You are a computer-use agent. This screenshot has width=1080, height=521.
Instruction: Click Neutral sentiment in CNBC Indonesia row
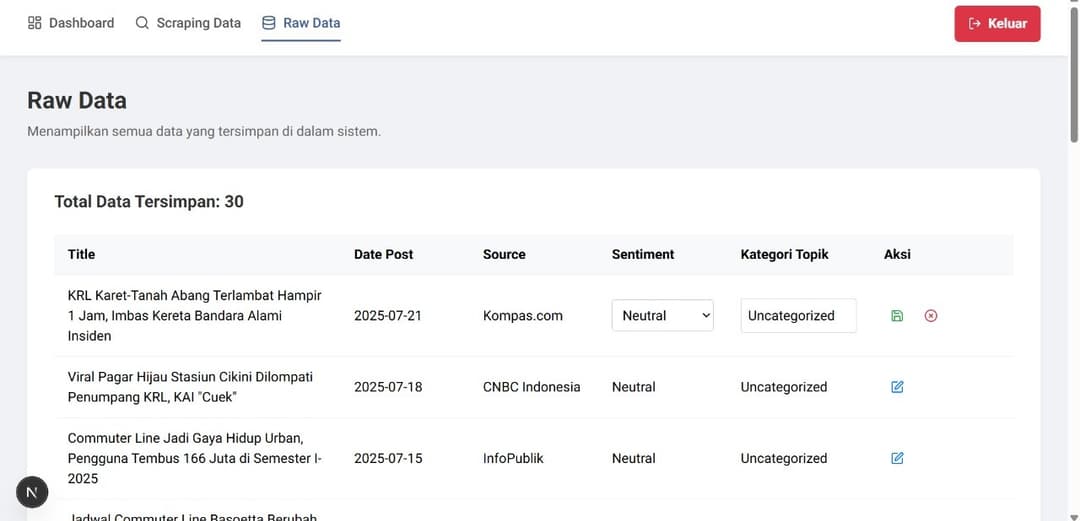(634, 387)
